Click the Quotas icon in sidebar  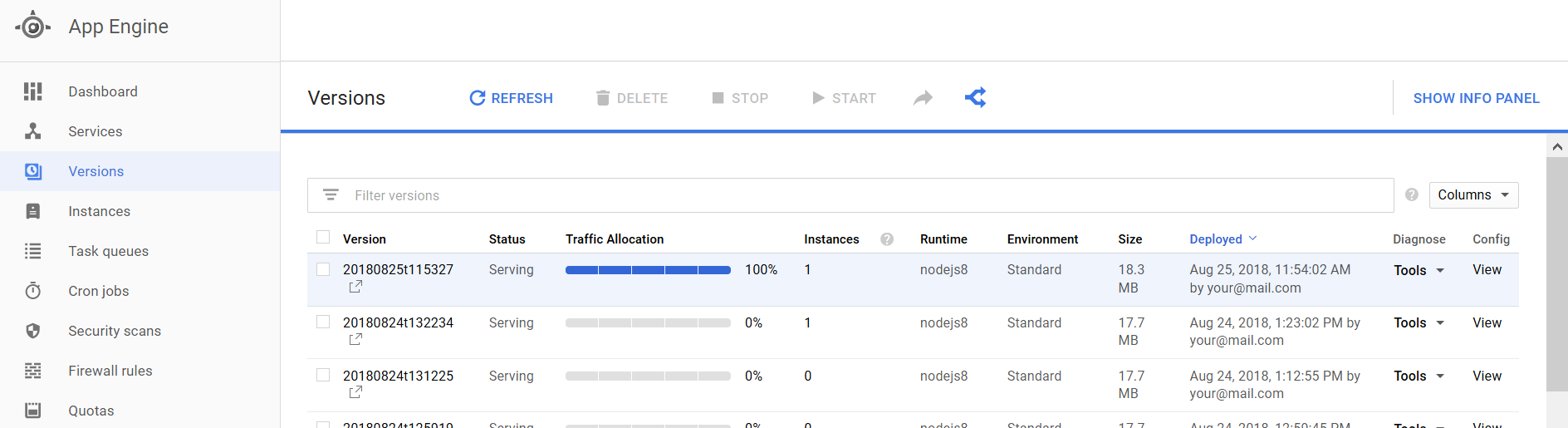point(33,411)
